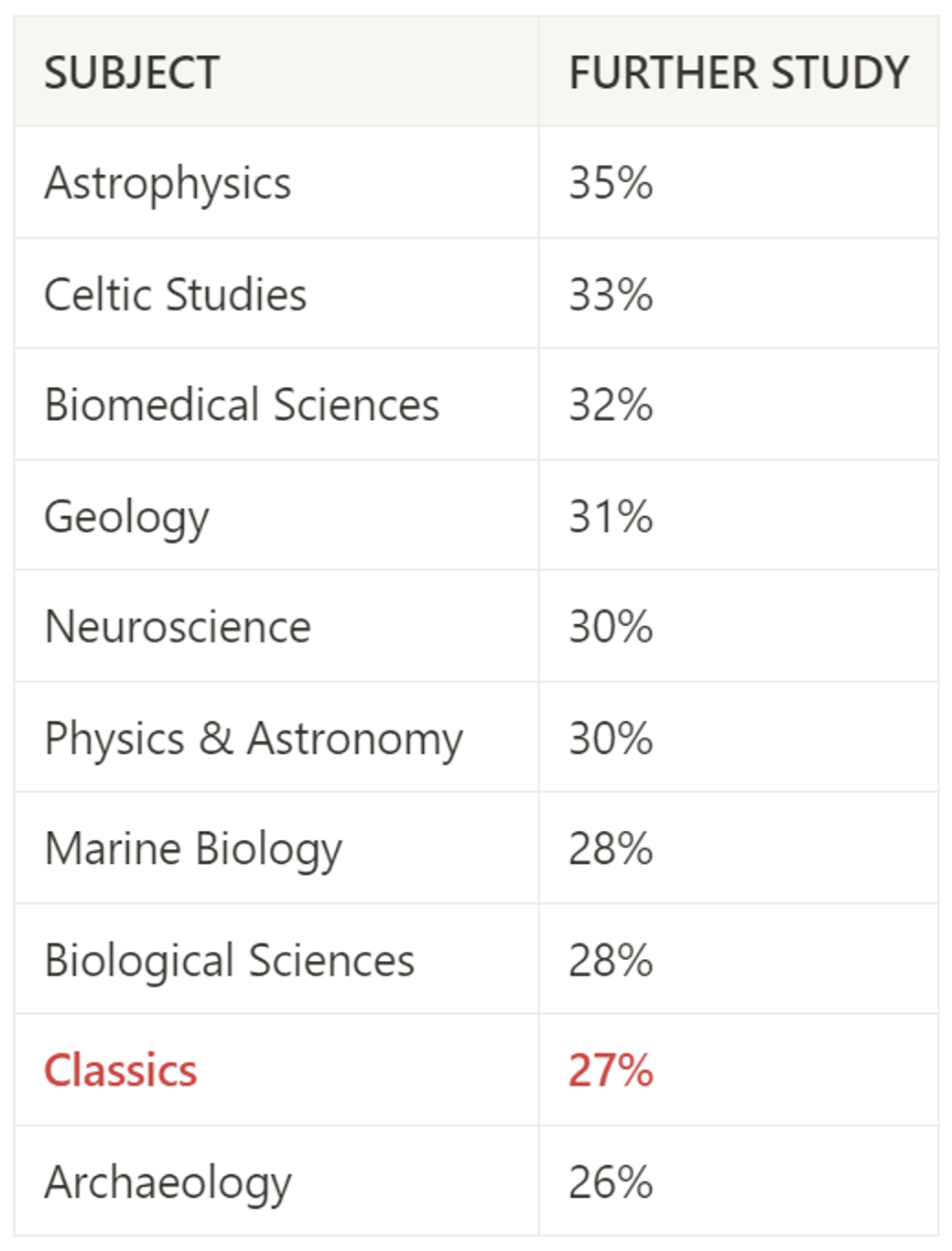Select the red 27% value
Image resolution: width=952 pixels, height=1251 pixels.
coord(611,1071)
